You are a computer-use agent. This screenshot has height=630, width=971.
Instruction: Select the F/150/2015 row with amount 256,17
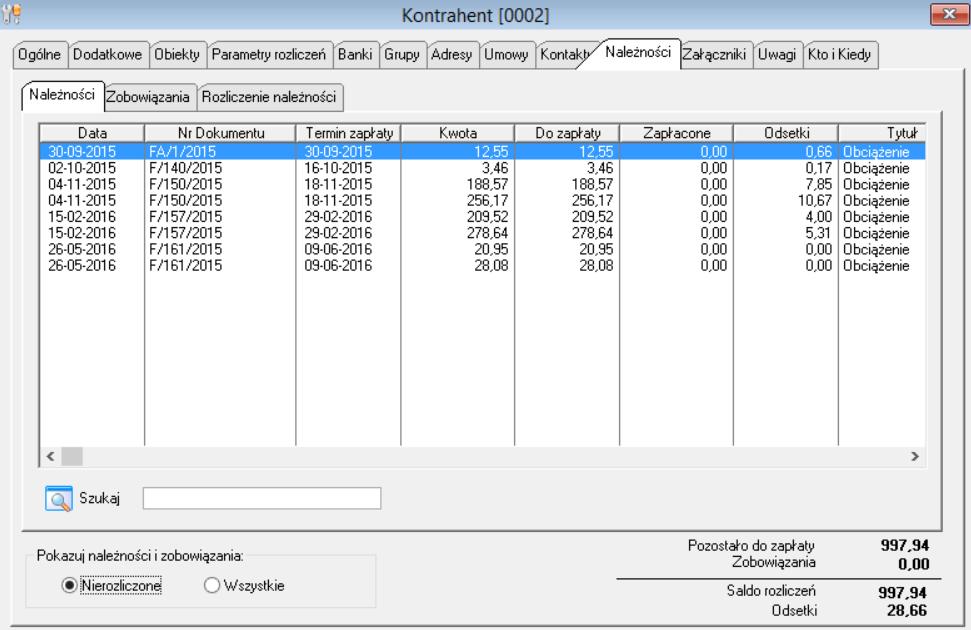coord(482,200)
